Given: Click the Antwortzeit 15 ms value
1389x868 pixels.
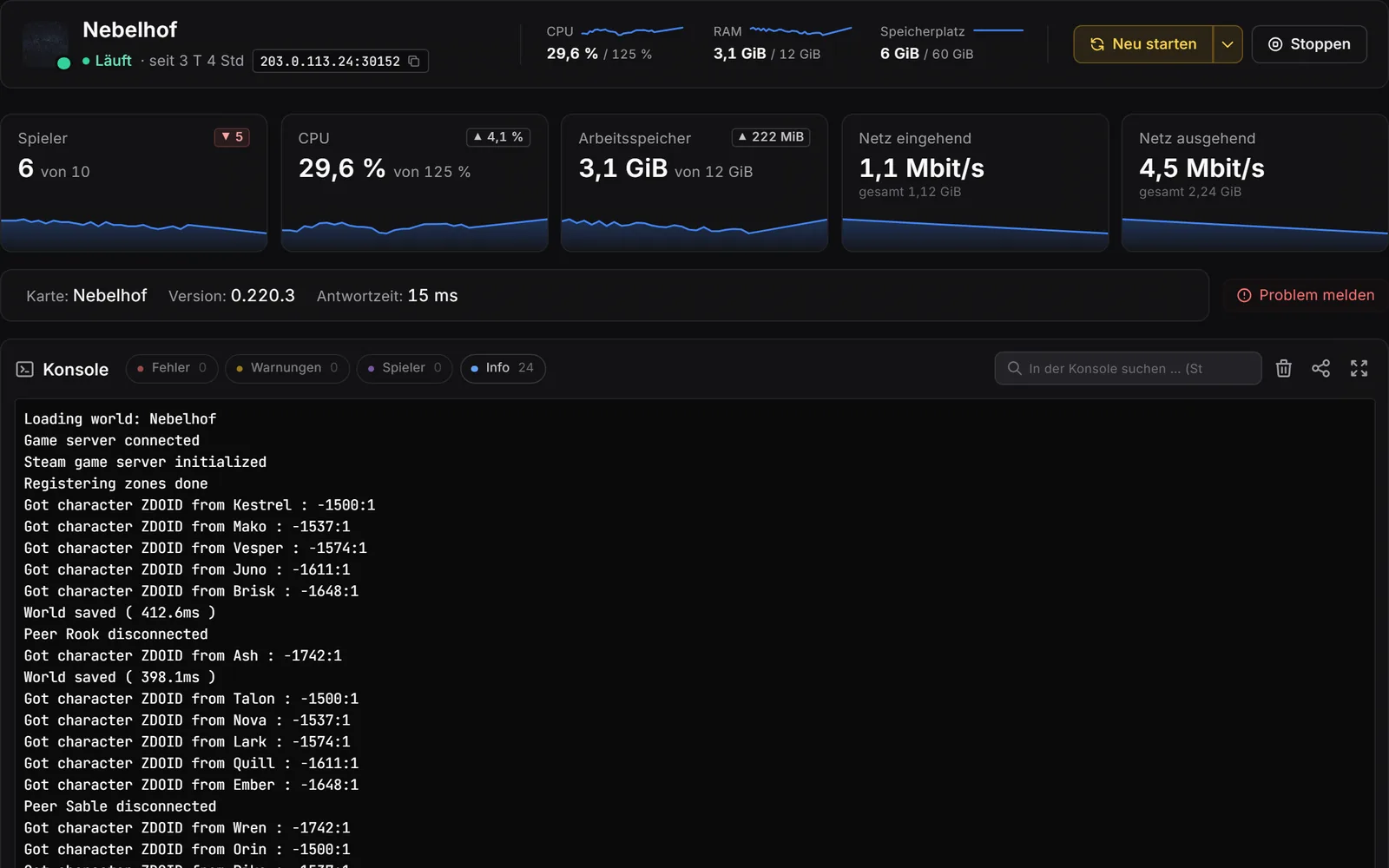Looking at the screenshot, I should 432,296.
